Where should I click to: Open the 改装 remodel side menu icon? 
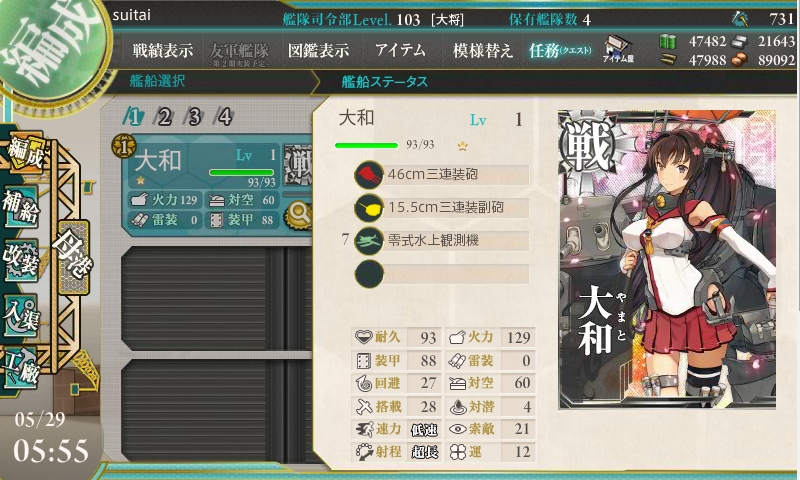[x=21, y=260]
